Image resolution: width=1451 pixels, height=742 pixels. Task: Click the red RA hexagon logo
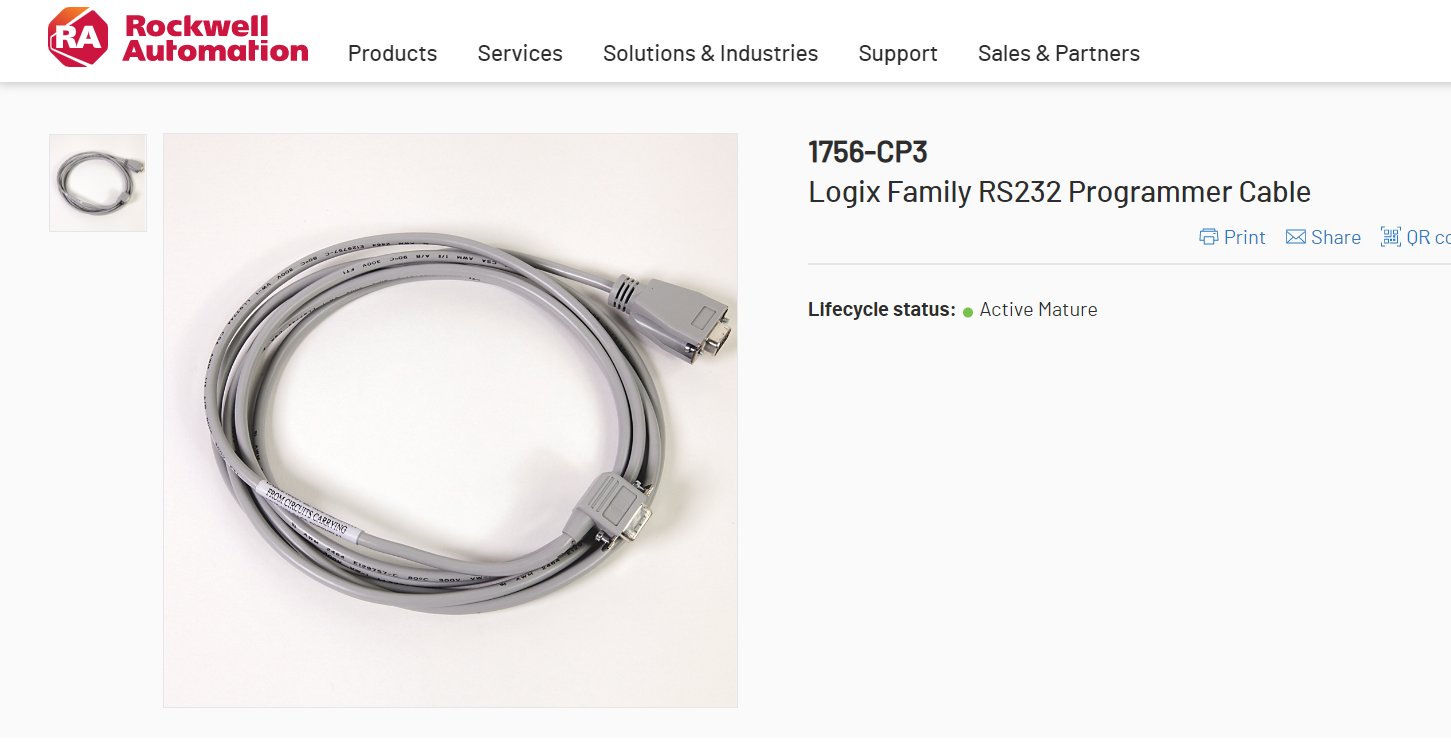tap(79, 38)
